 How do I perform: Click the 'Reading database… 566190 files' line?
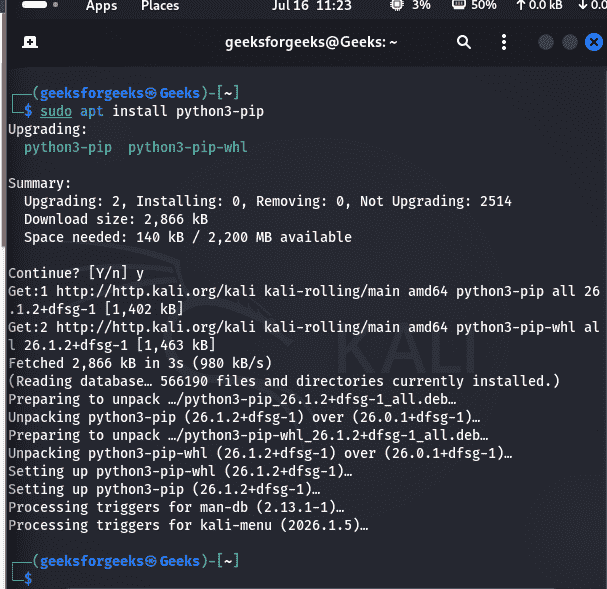coord(284,381)
